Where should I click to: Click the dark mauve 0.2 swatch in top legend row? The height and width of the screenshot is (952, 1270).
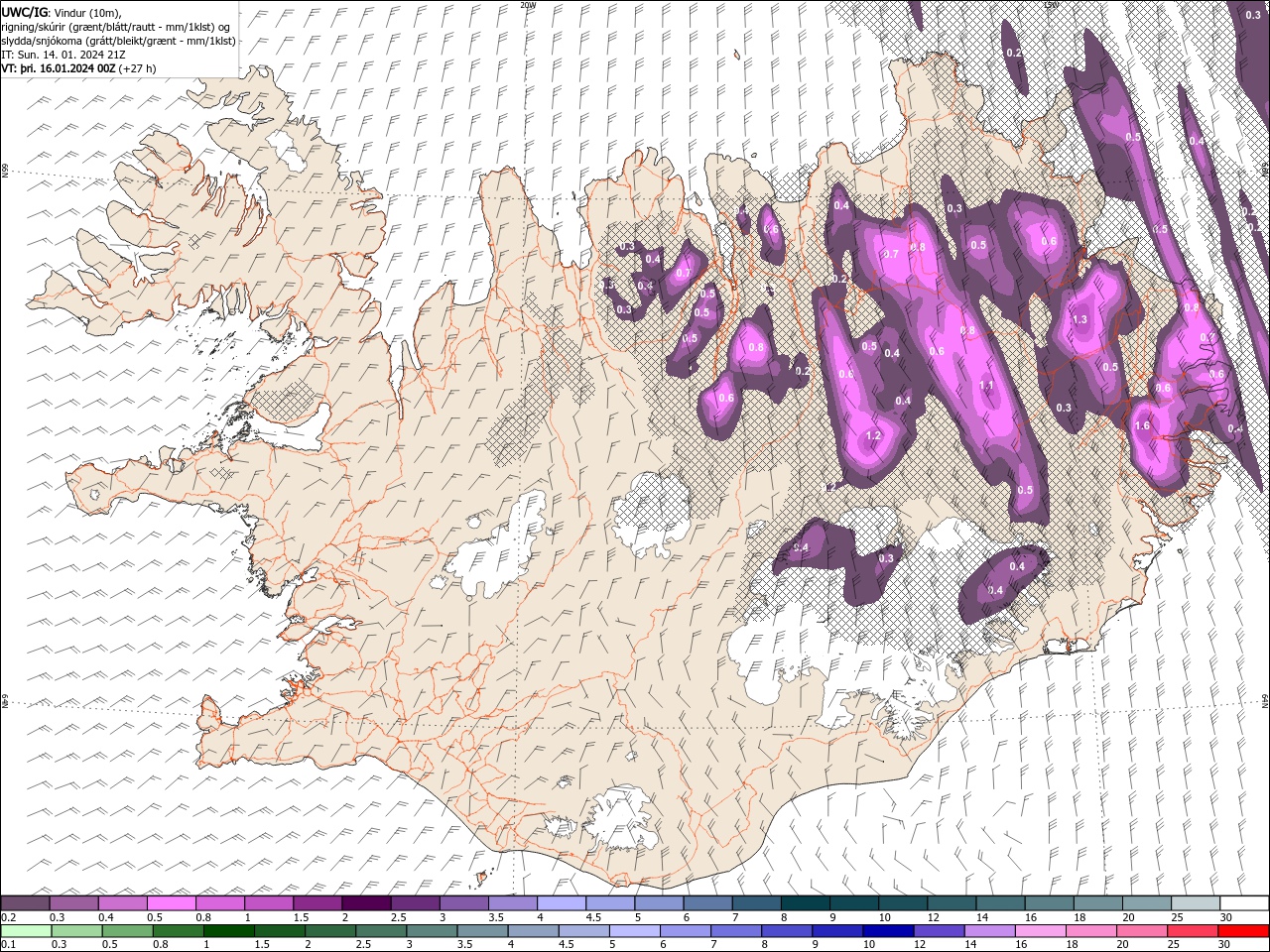click(x=26, y=902)
